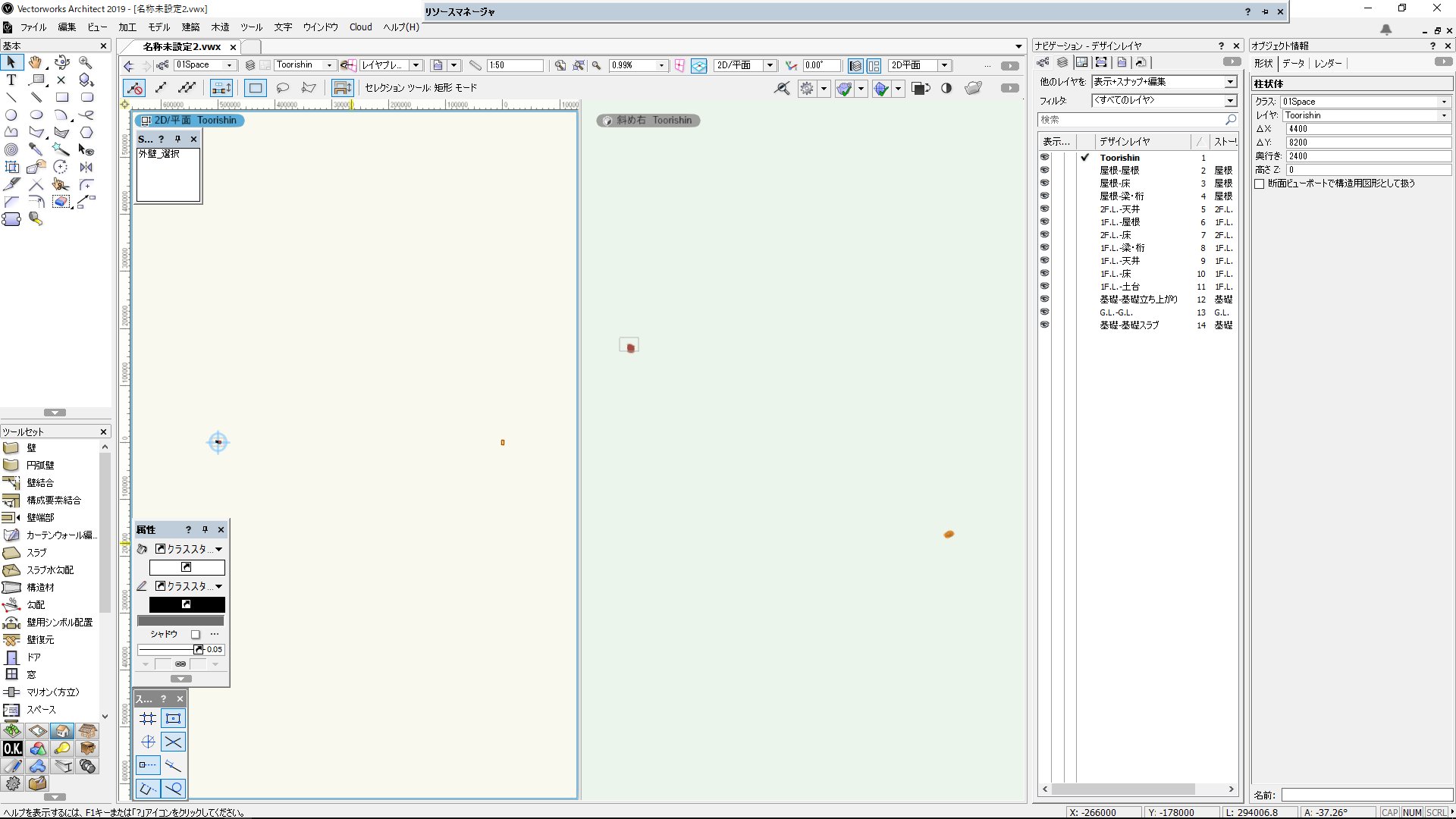The height and width of the screenshot is (819, 1456).
Task: Click the white fill color swatch
Action: tap(187, 568)
